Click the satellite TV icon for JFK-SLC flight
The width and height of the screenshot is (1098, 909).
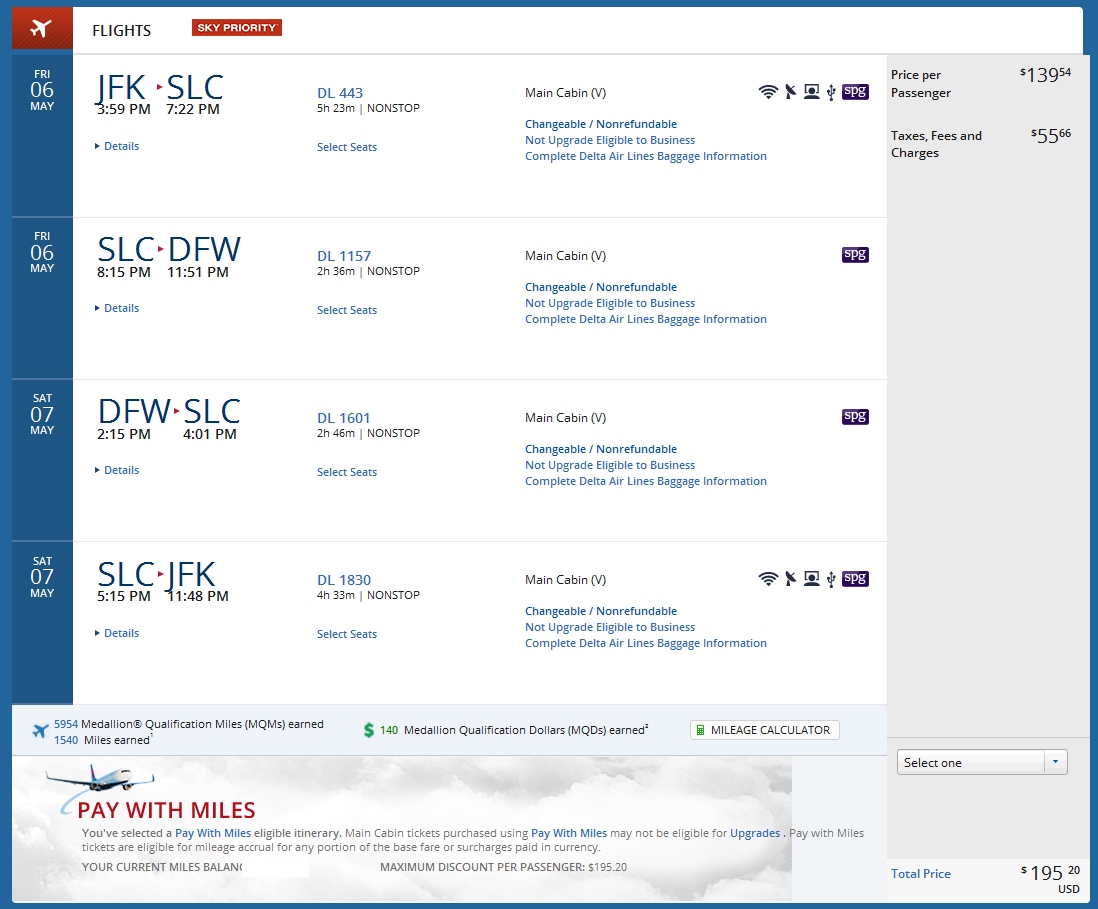tap(790, 92)
